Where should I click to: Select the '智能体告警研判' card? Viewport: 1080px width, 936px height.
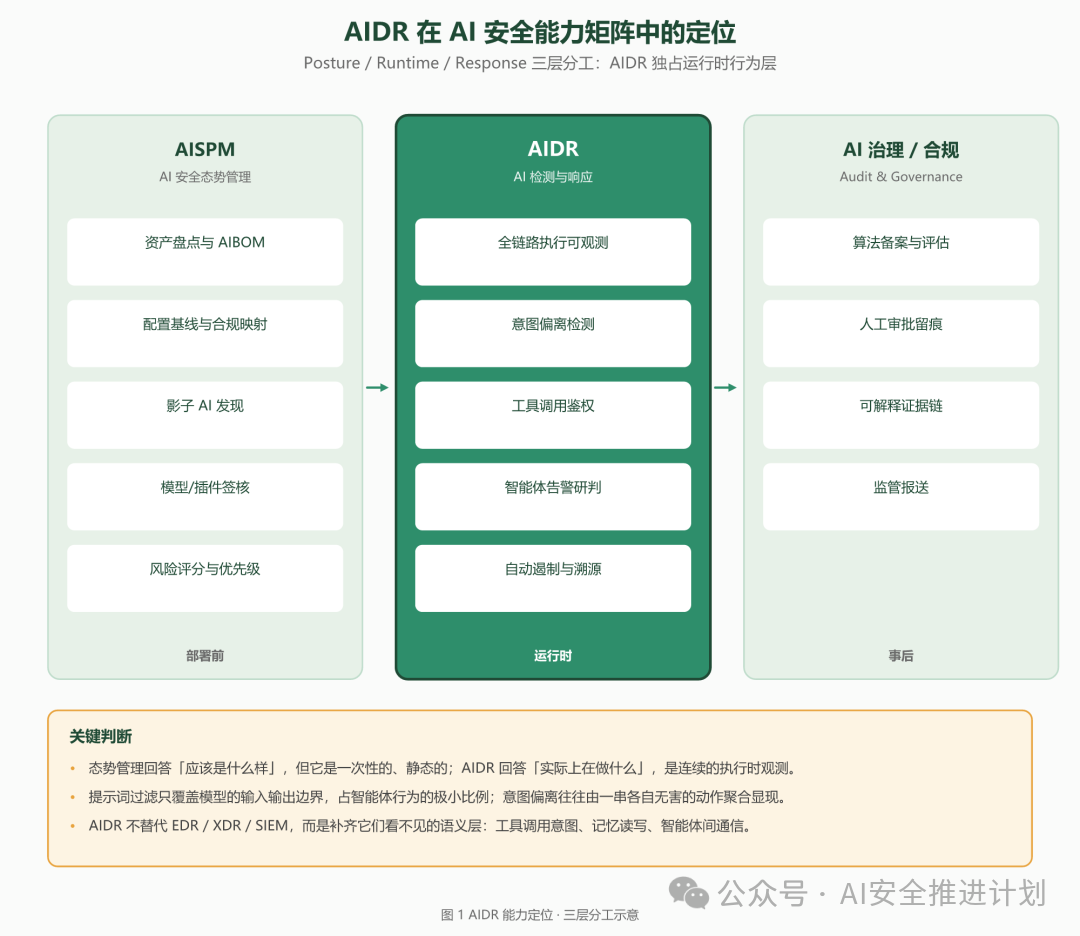pyautogui.click(x=553, y=497)
